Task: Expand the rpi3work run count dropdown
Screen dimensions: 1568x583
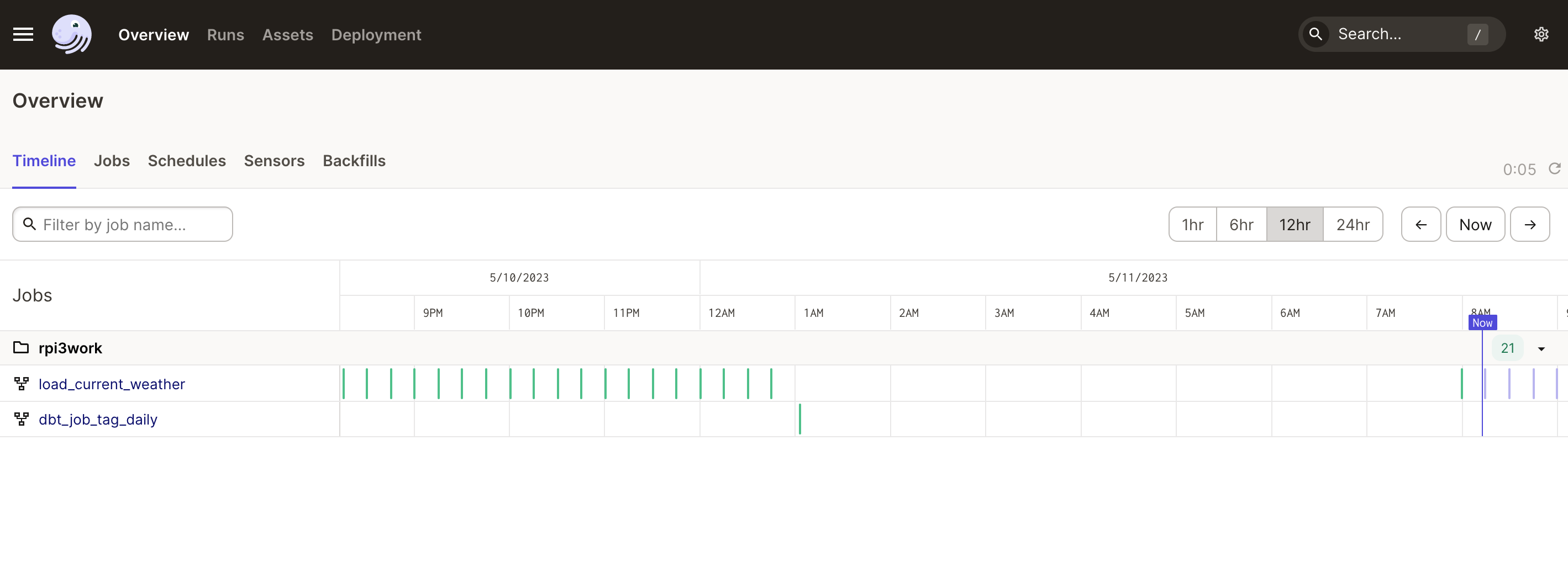Action: 1540,348
